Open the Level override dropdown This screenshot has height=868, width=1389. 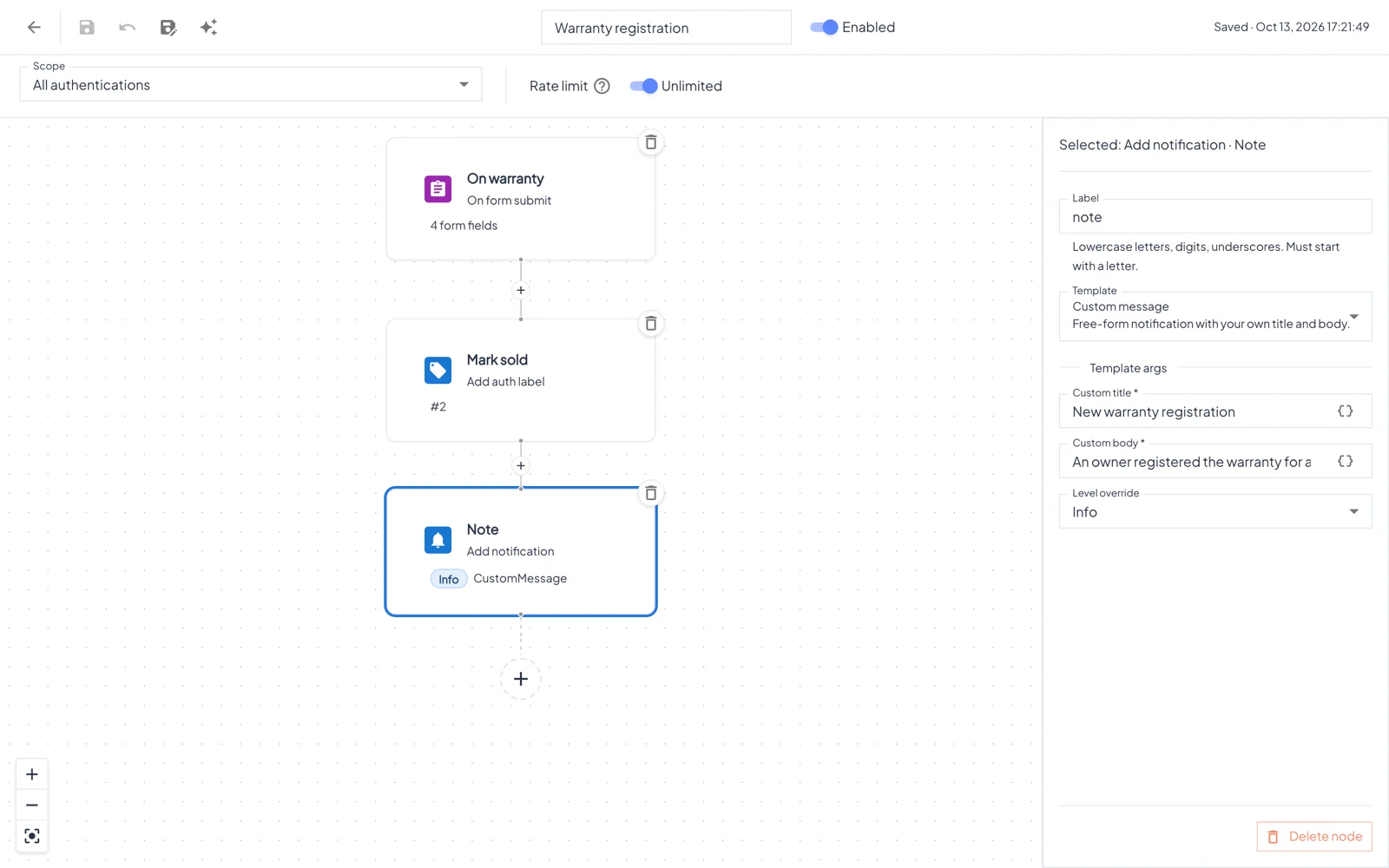click(1215, 512)
